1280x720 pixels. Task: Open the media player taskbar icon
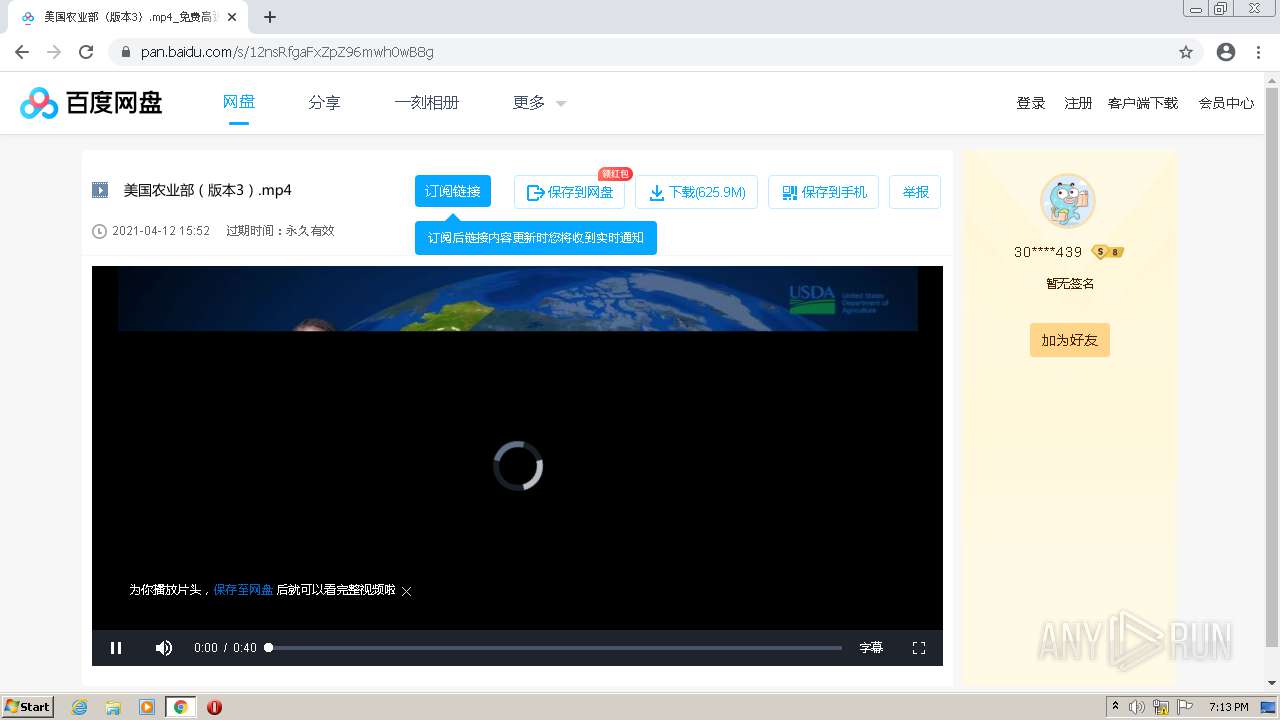tap(147, 707)
